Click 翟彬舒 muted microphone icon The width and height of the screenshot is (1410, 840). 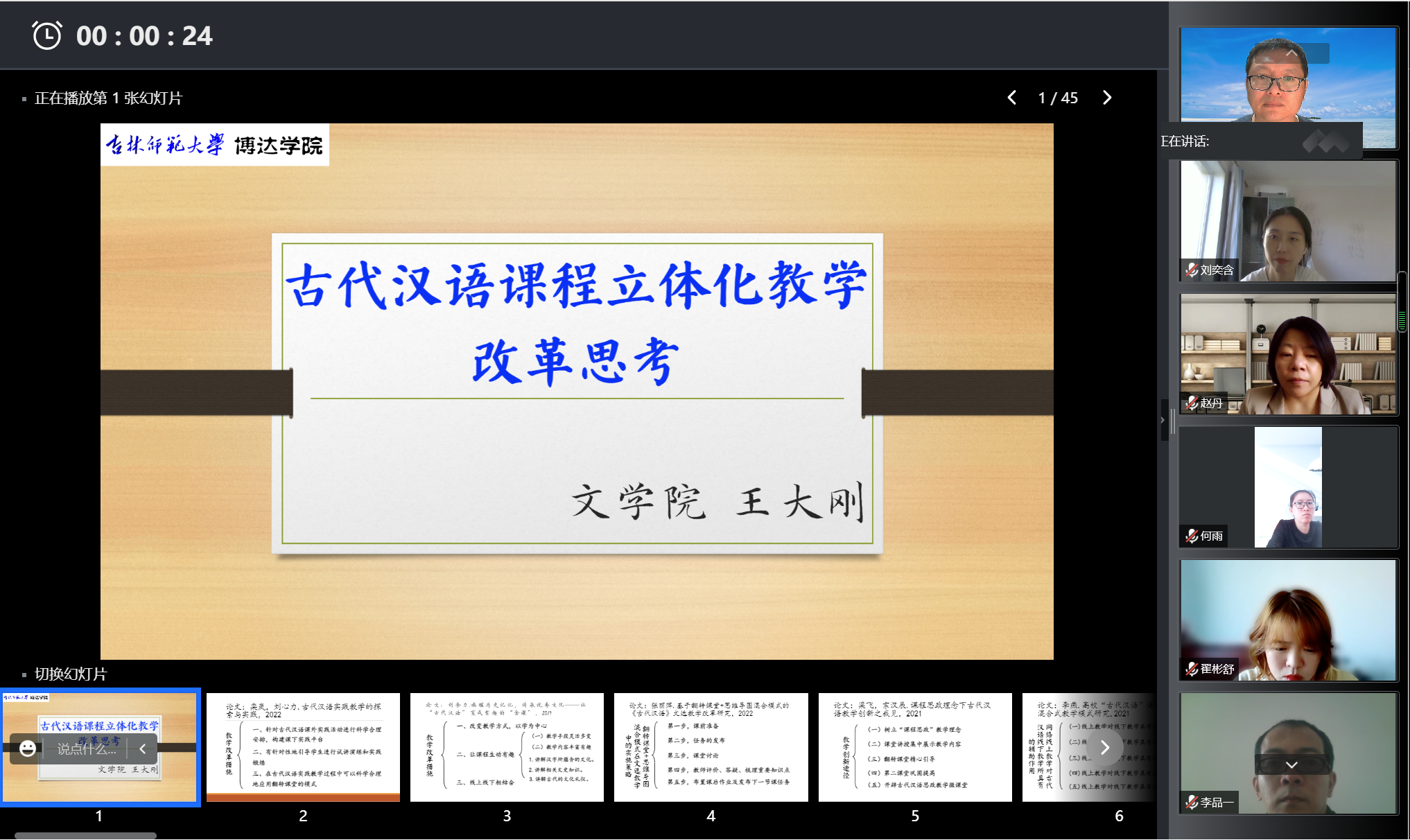click(1192, 669)
